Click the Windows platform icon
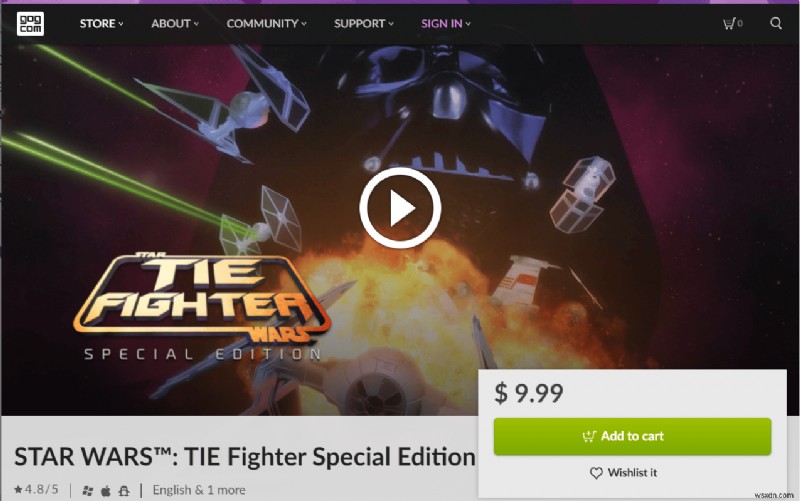The width and height of the screenshot is (800, 501). click(88, 491)
